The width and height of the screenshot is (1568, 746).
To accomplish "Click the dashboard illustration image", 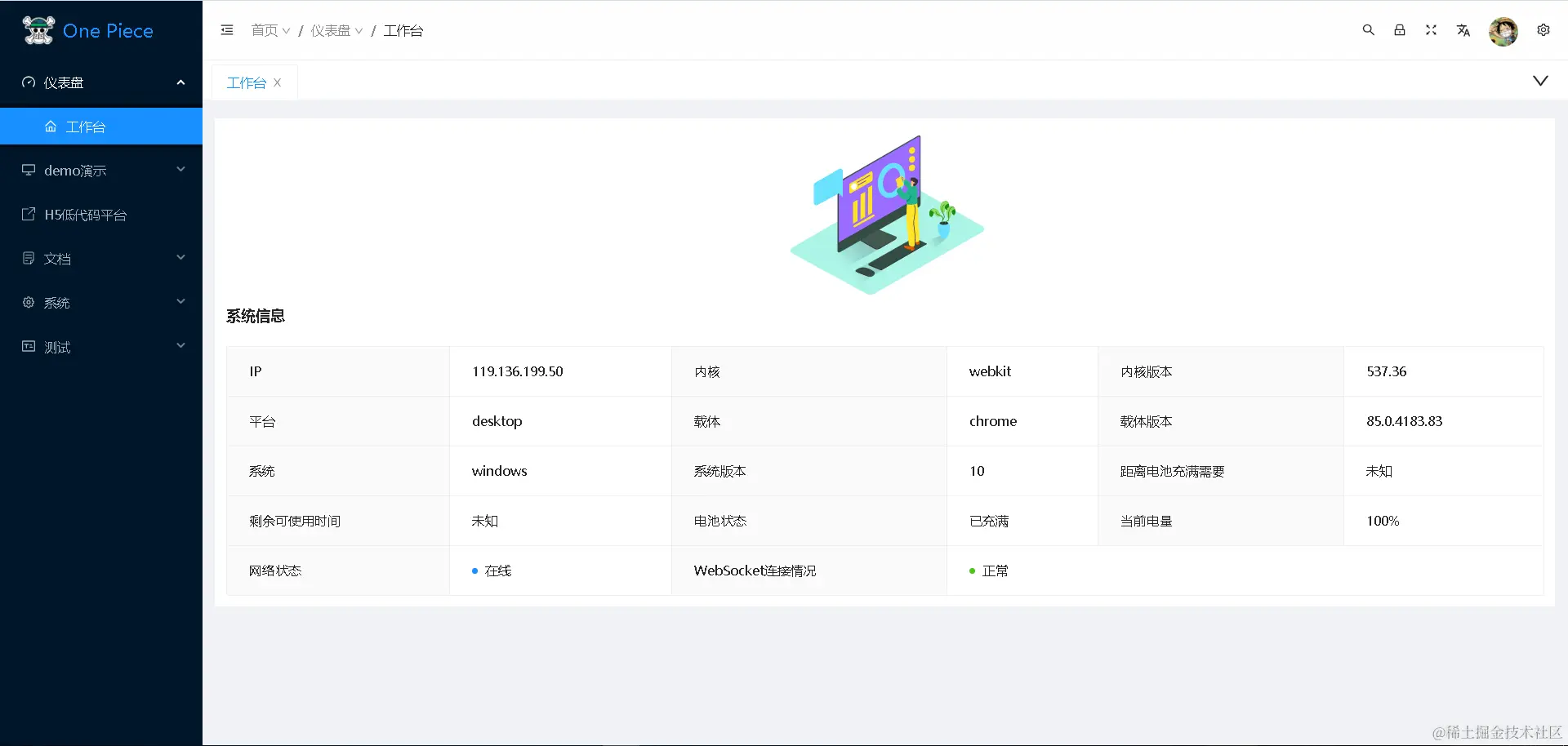I will pyautogui.click(x=887, y=215).
